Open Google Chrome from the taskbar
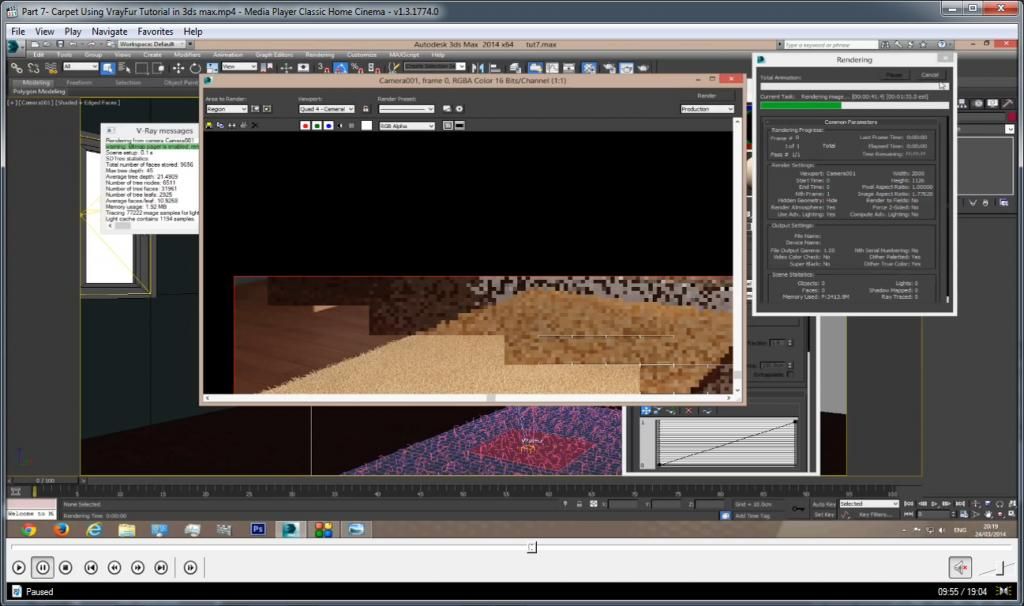The width and height of the screenshot is (1024, 606). (29, 529)
